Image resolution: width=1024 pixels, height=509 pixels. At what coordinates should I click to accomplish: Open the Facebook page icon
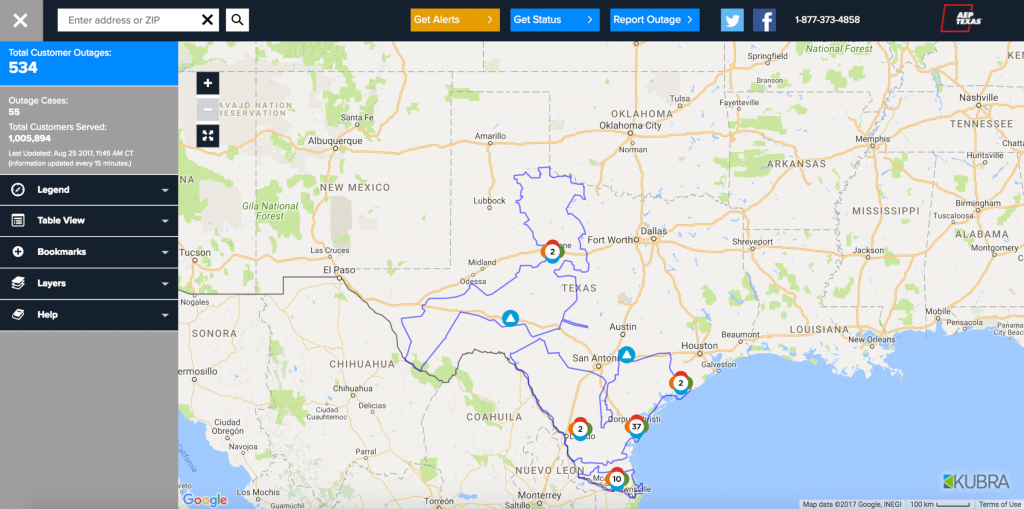764,20
